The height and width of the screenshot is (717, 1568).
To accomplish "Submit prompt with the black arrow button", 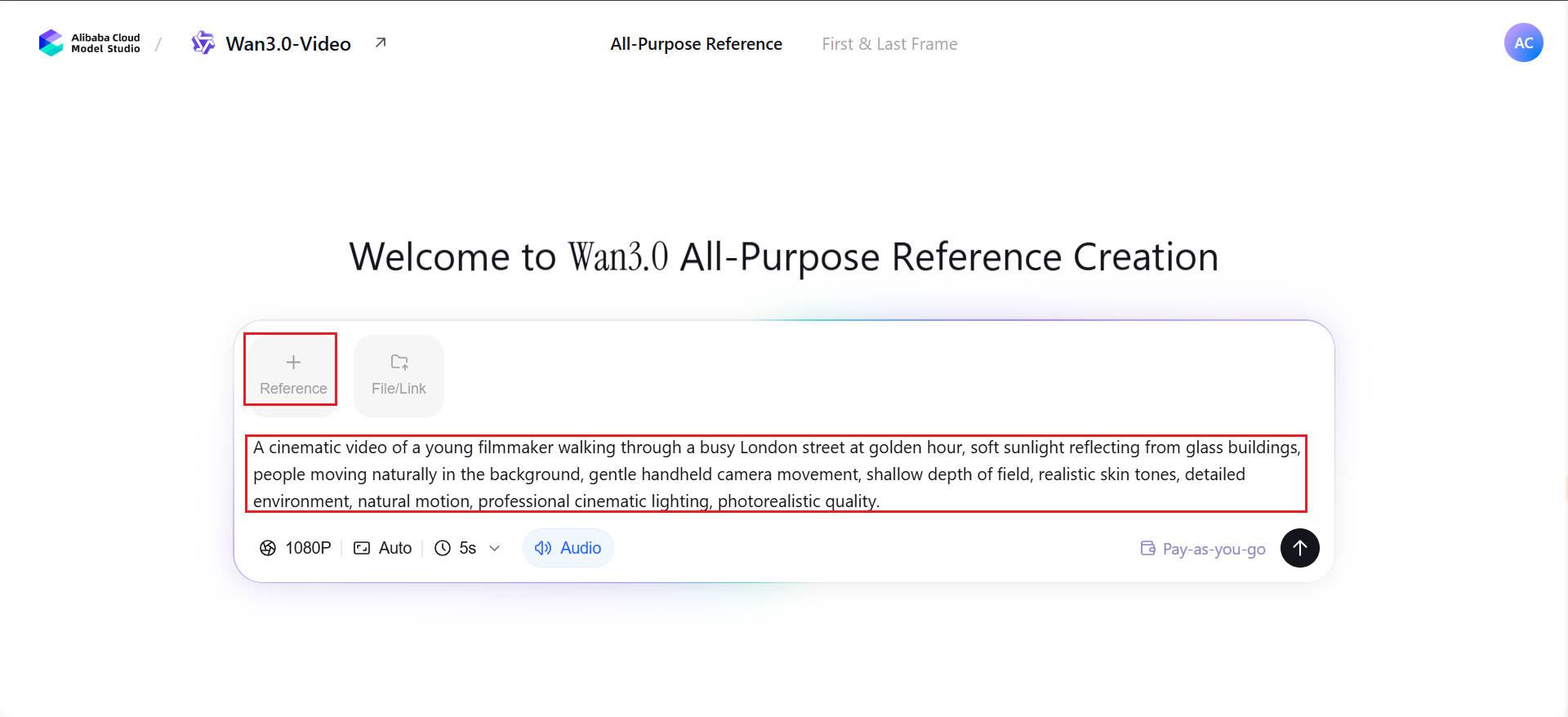I will click(x=1299, y=548).
